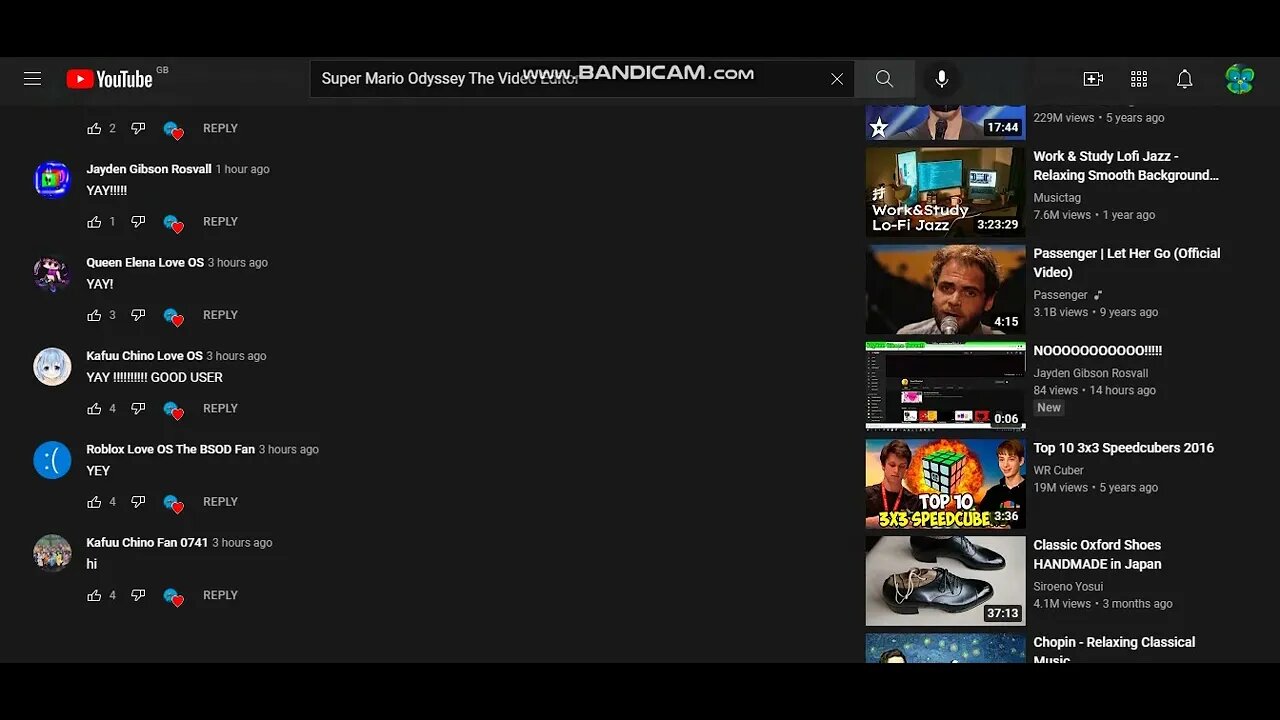Open 'Top 10 3x3 Speedcubers 2016' title
The image size is (1280, 720).
[x=1123, y=448]
